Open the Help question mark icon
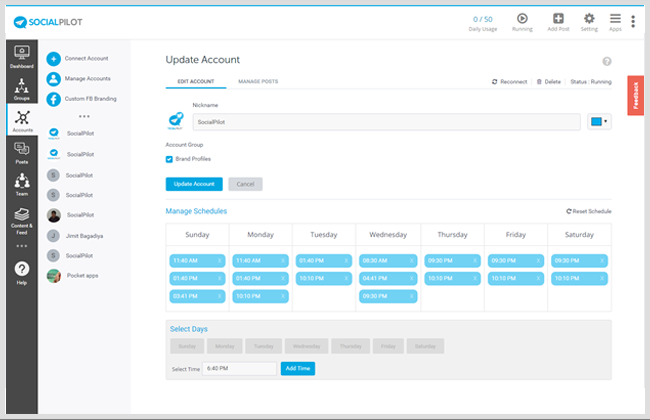The height and width of the screenshot is (420, 650). point(22,269)
